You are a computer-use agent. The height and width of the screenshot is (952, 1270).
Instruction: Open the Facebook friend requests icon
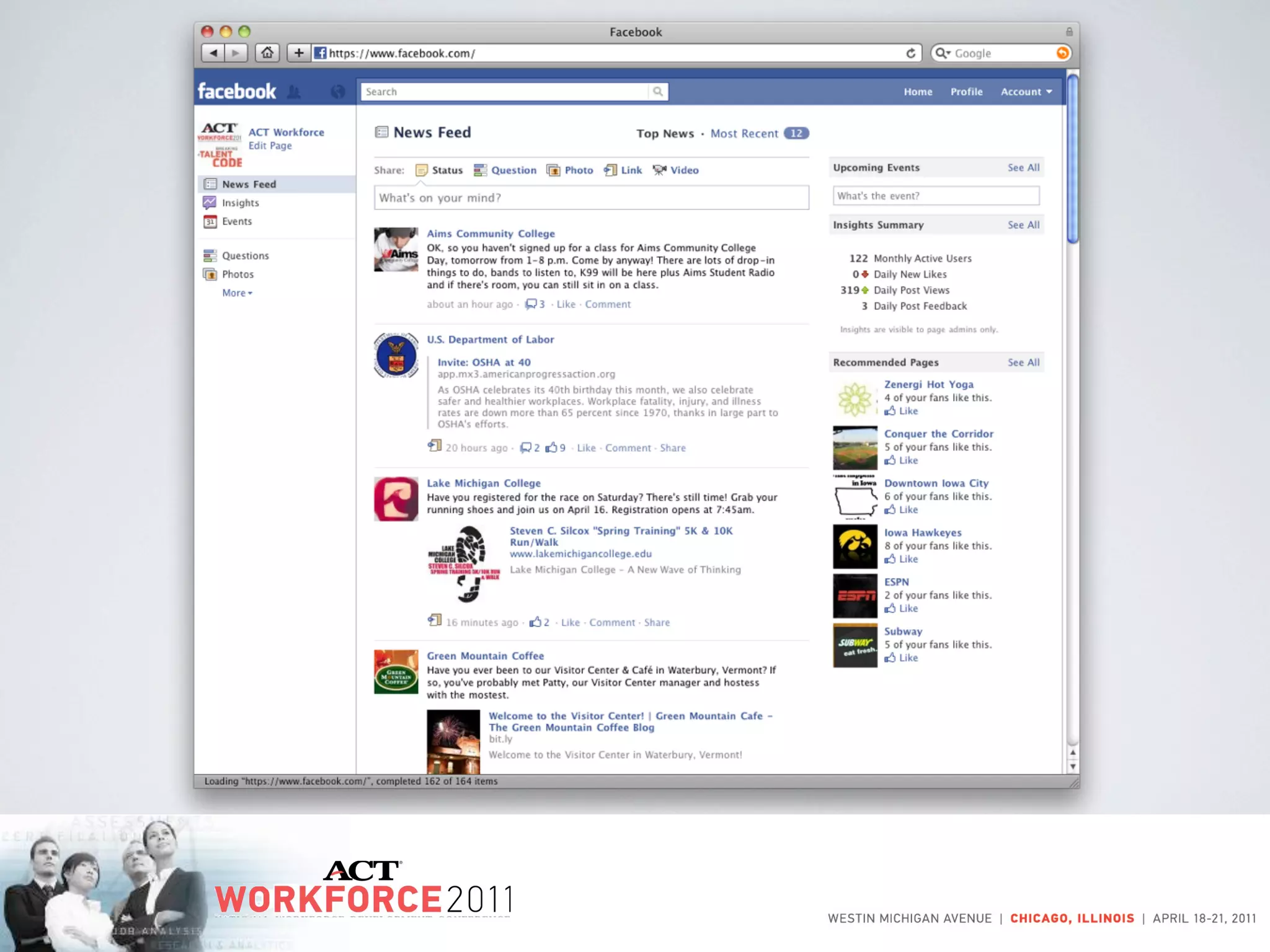coord(294,92)
